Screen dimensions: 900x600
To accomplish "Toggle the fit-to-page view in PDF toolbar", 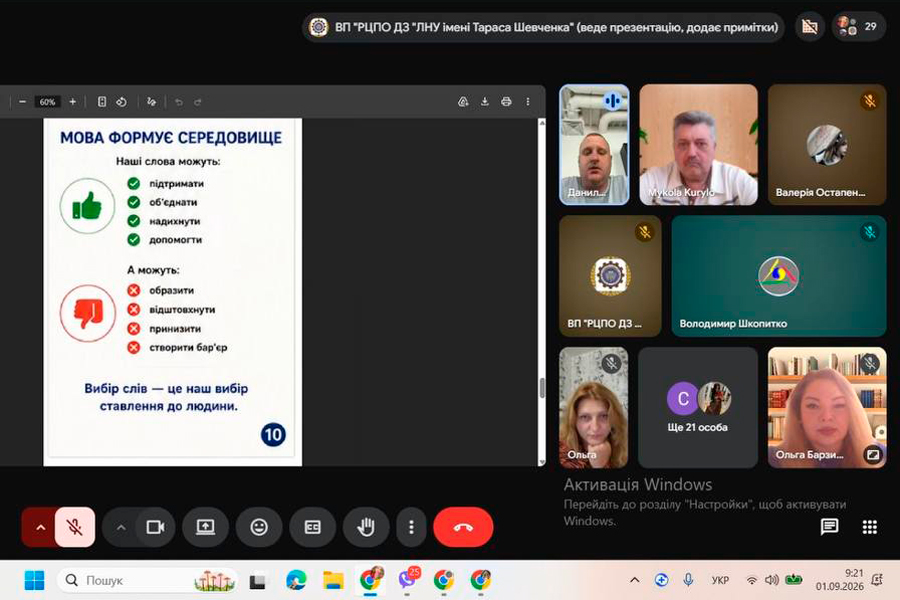I will point(102,102).
